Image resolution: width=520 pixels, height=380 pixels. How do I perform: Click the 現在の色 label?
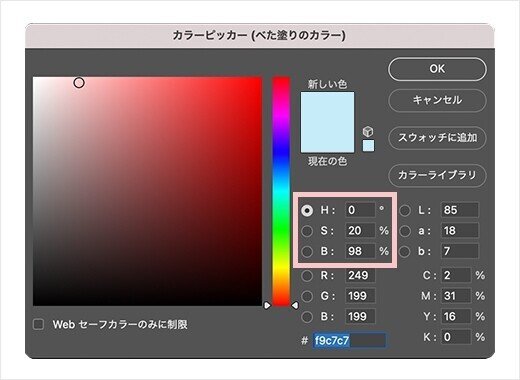point(327,161)
